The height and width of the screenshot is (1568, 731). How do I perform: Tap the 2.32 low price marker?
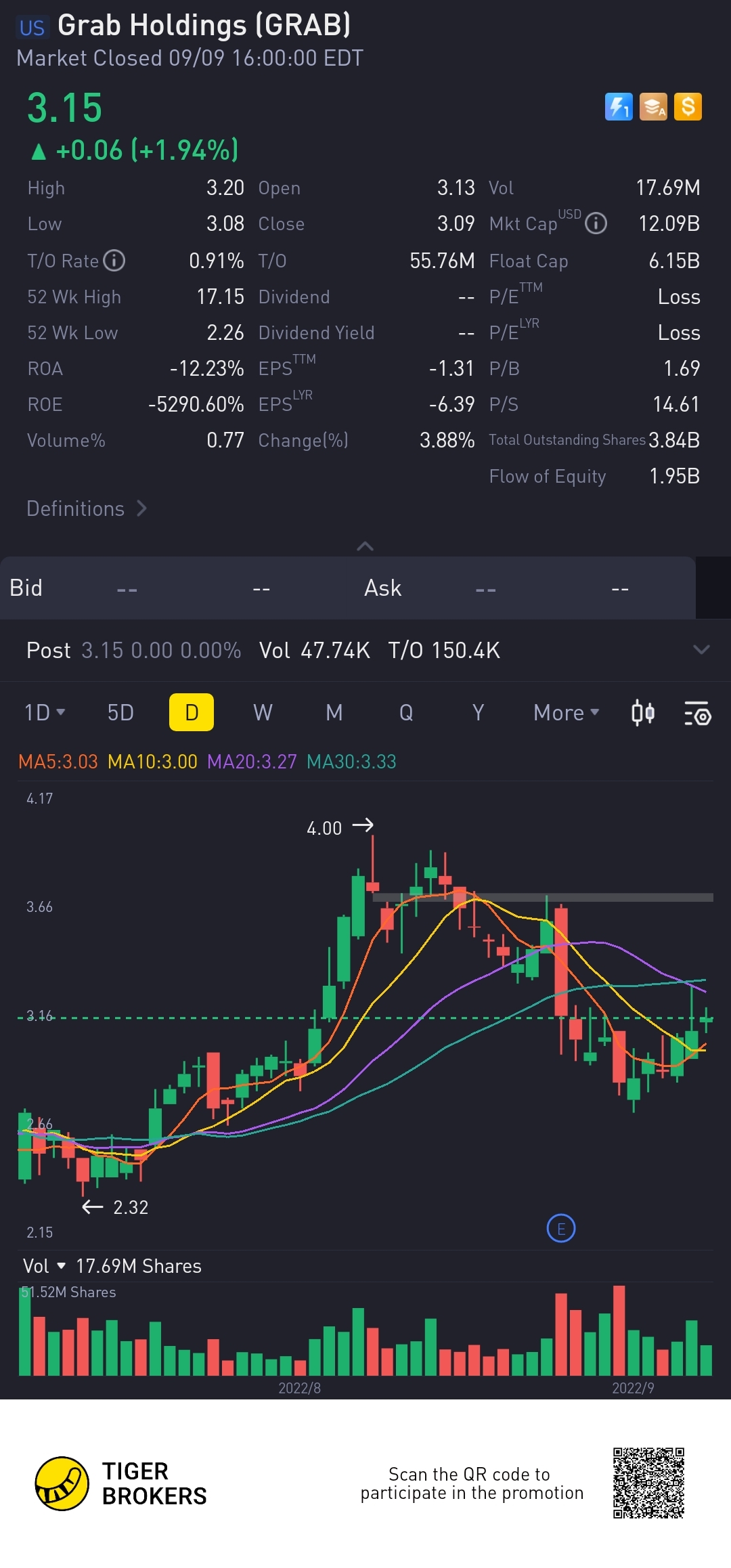point(115,1207)
